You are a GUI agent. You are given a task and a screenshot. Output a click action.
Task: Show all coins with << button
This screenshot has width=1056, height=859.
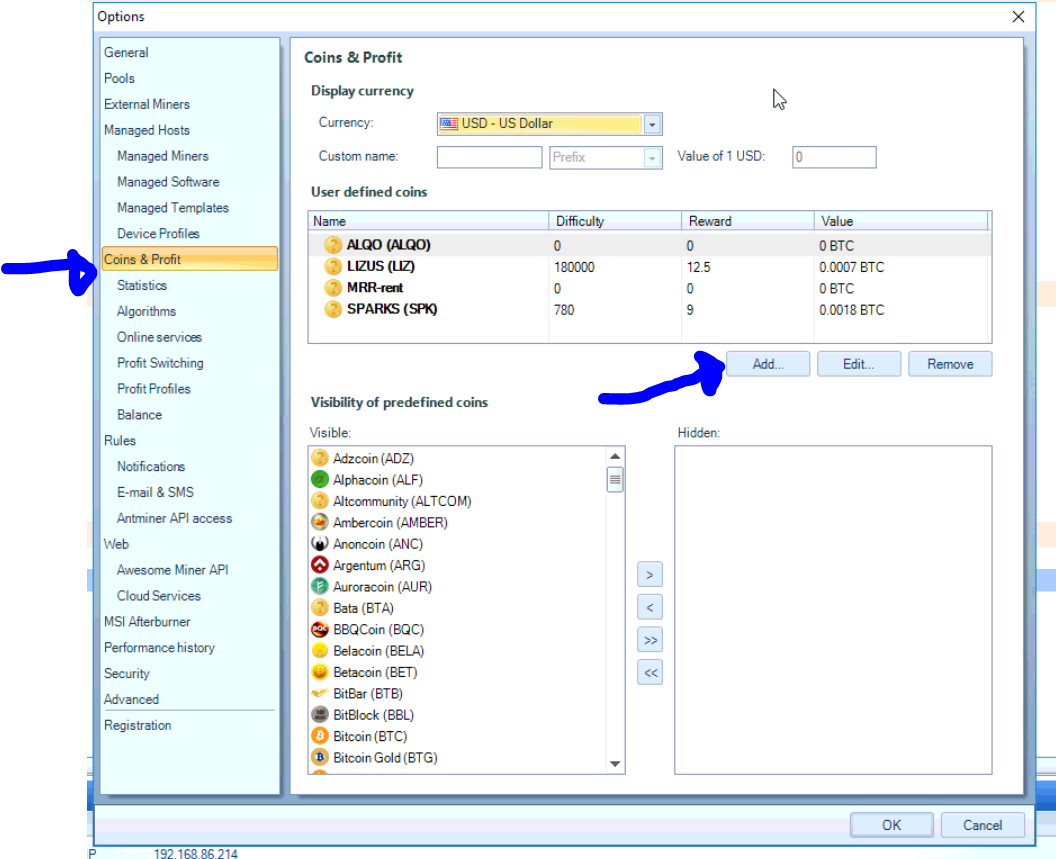(x=650, y=672)
